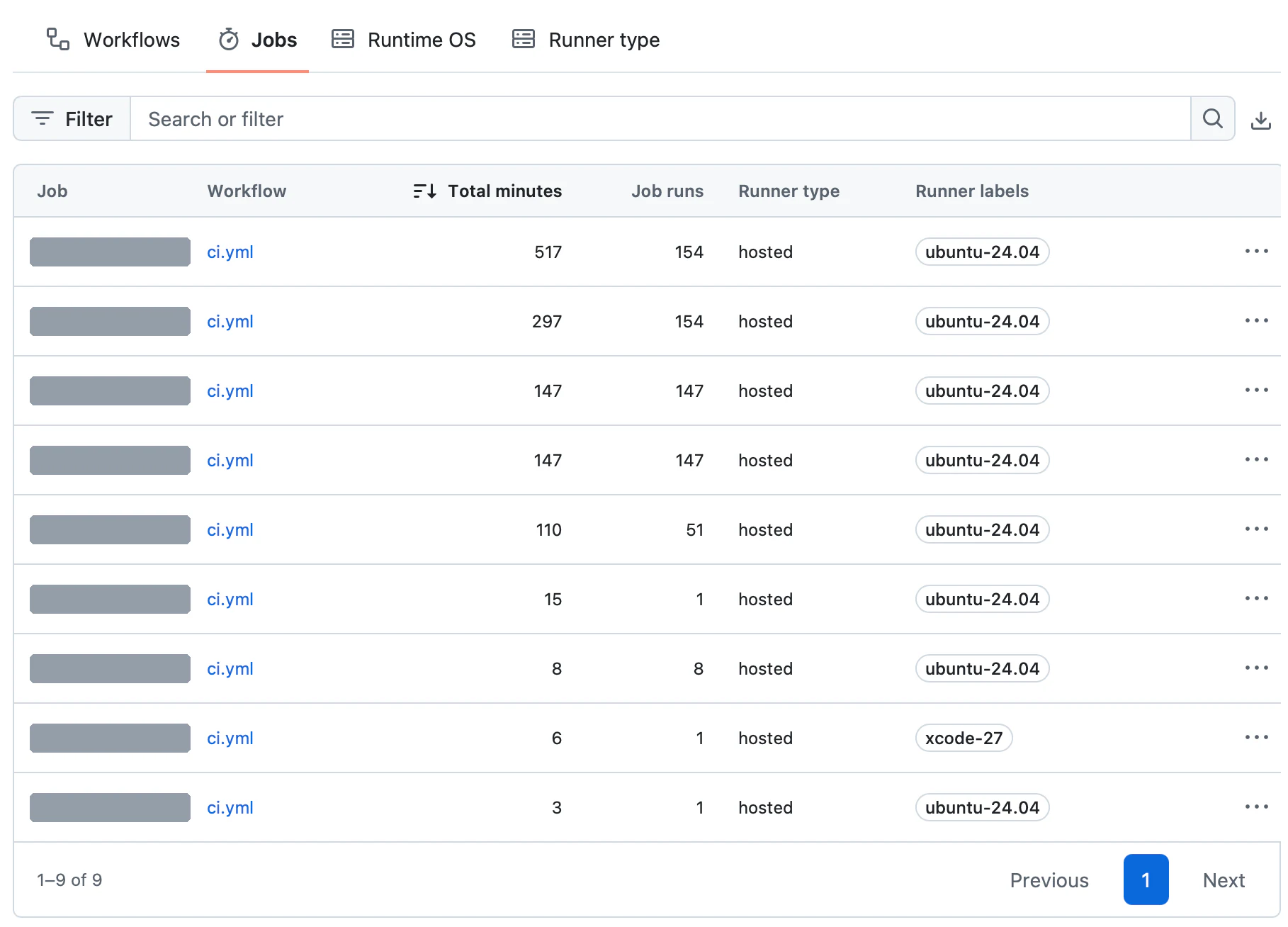
Task: Open ci.yml link in 15-minute row
Action: pos(230,600)
